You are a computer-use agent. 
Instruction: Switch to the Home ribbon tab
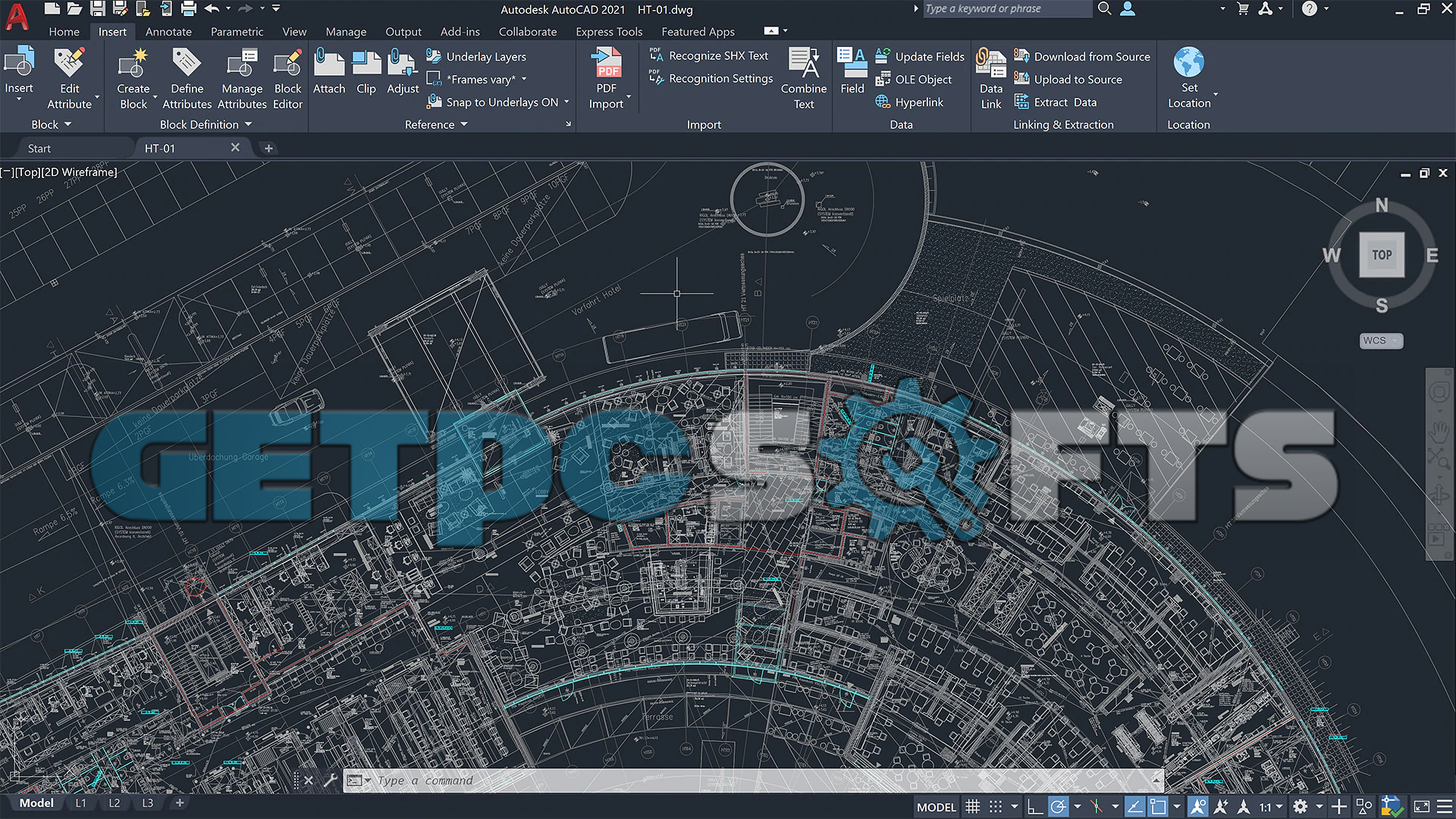64,32
